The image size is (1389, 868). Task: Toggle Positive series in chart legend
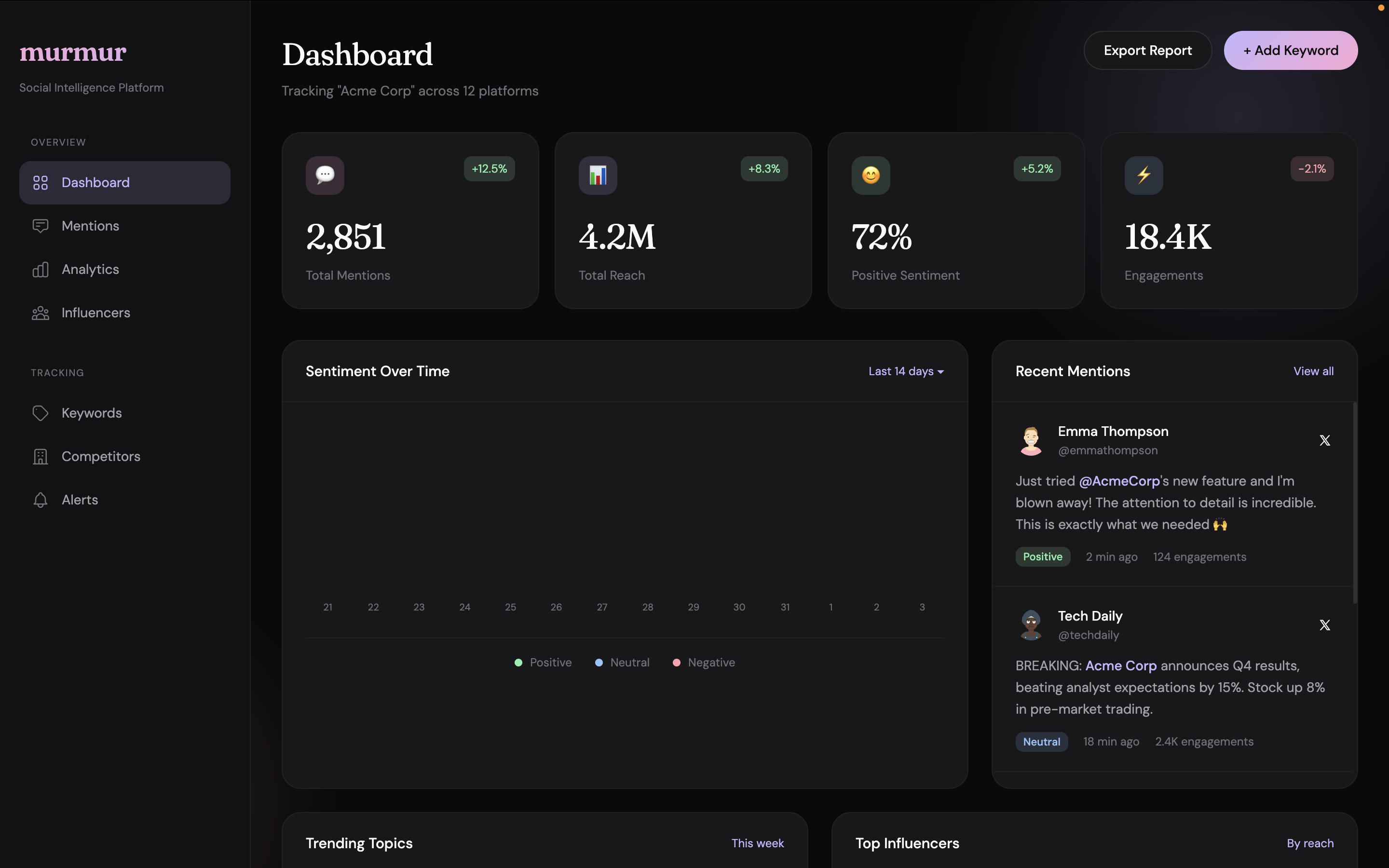pos(543,663)
